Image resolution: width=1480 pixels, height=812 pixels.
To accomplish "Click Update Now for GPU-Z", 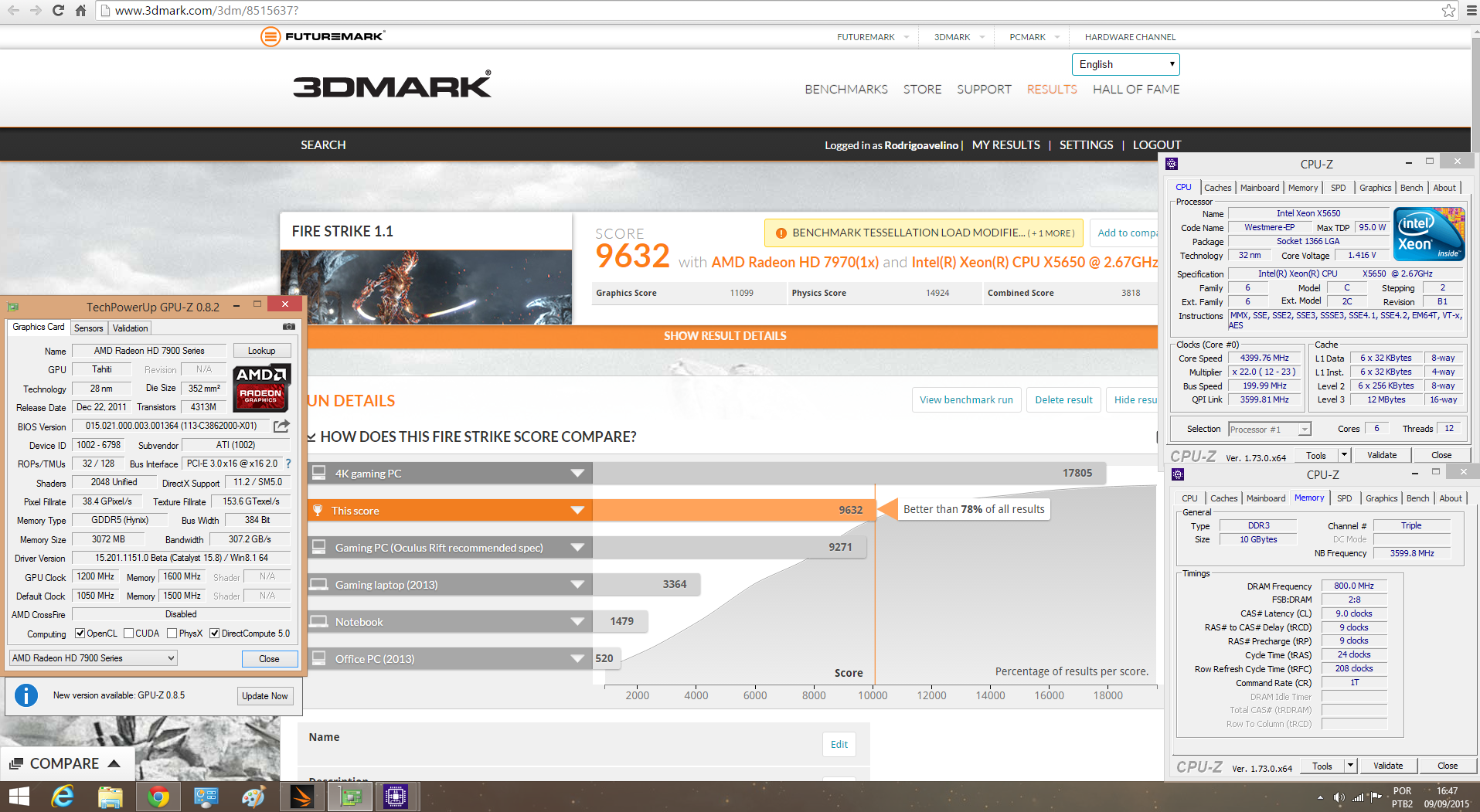I will click(x=265, y=695).
